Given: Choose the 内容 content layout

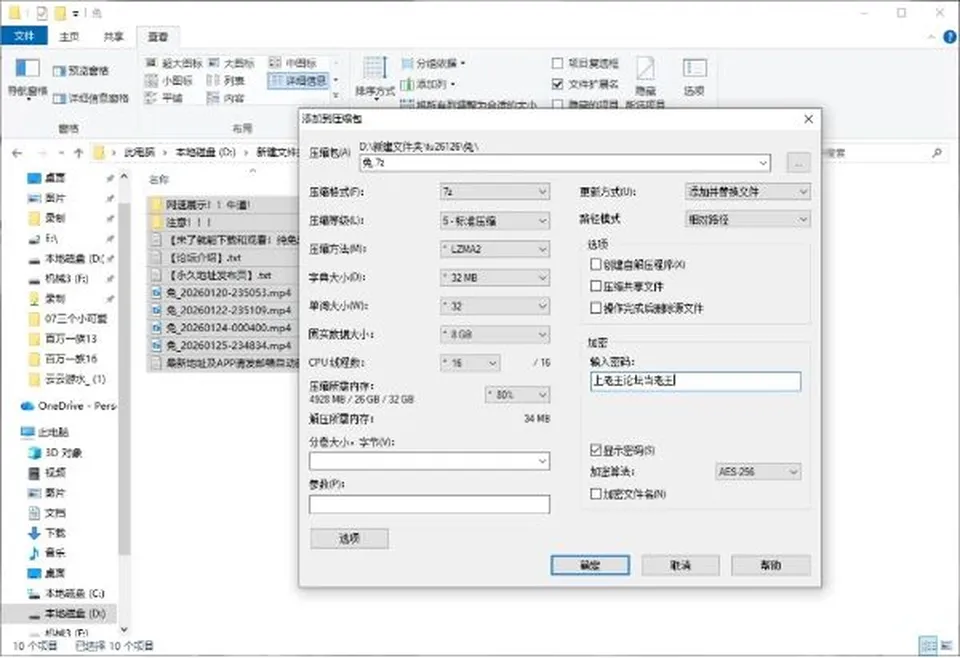Looking at the screenshot, I should (226, 97).
